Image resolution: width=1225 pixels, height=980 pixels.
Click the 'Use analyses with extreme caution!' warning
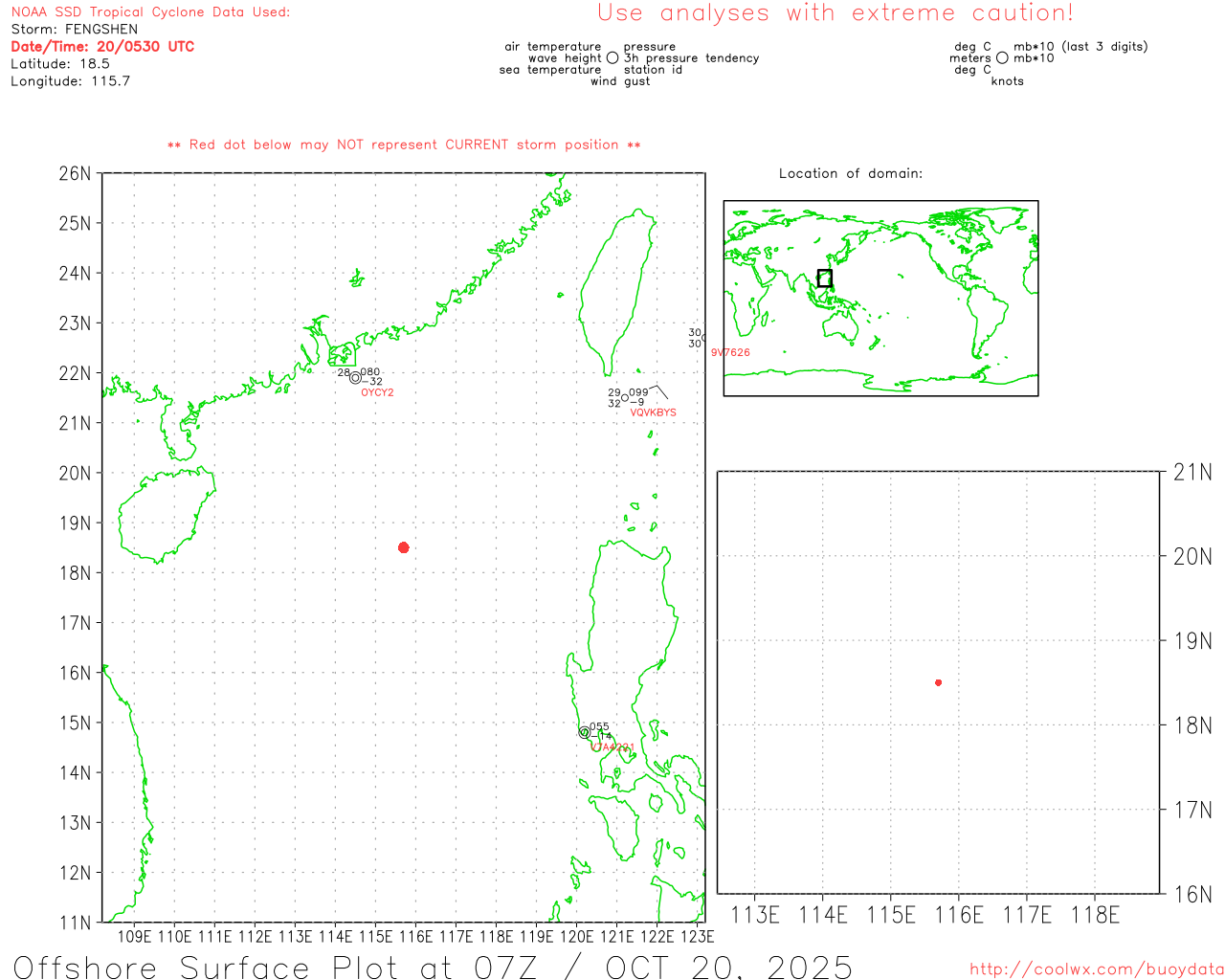point(835,13)
